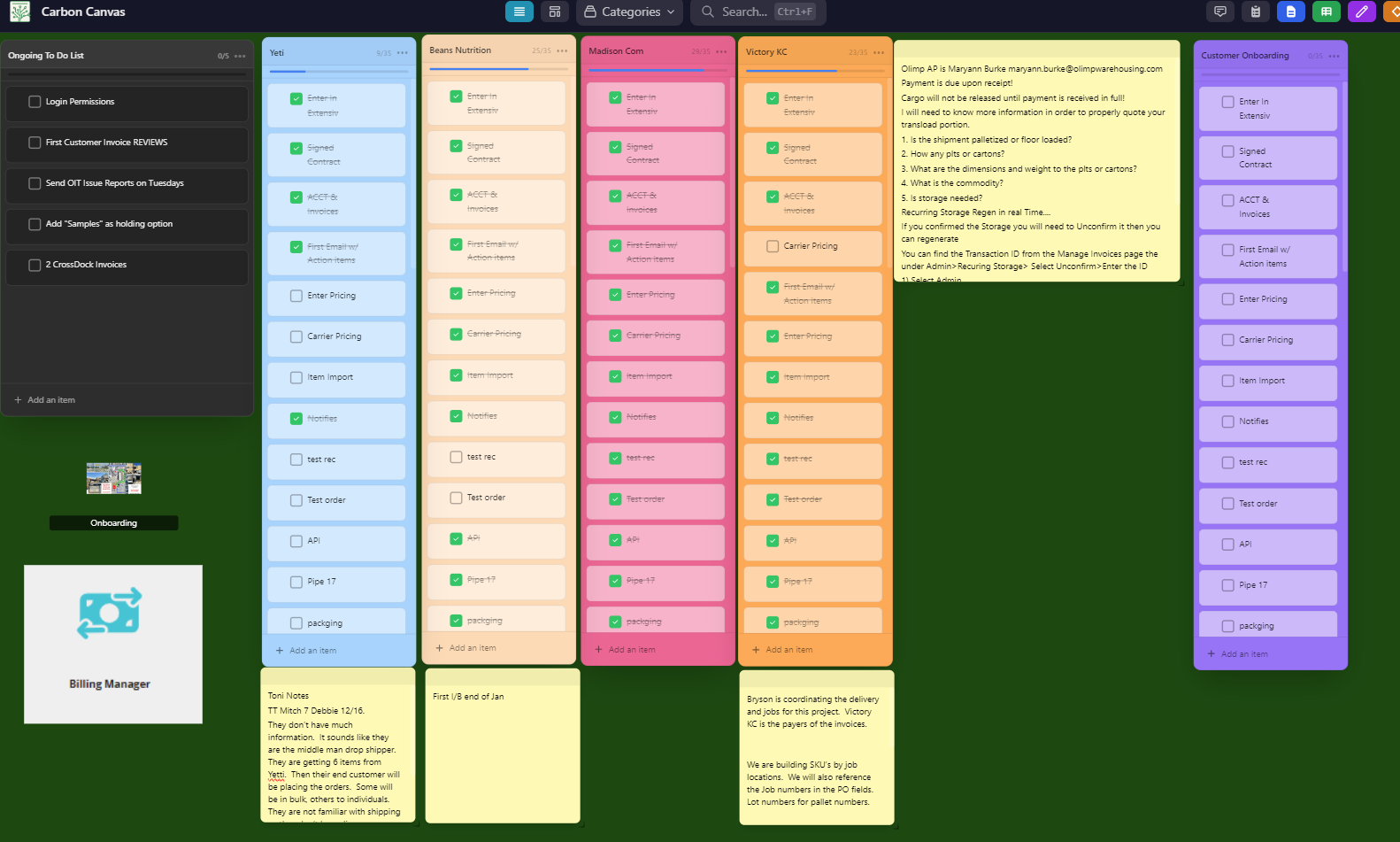This screenshot has height=842, width=1400.
Task: Click the Carbon Canvas app logo
Action: pyautogui.click(x=19, y=12)
